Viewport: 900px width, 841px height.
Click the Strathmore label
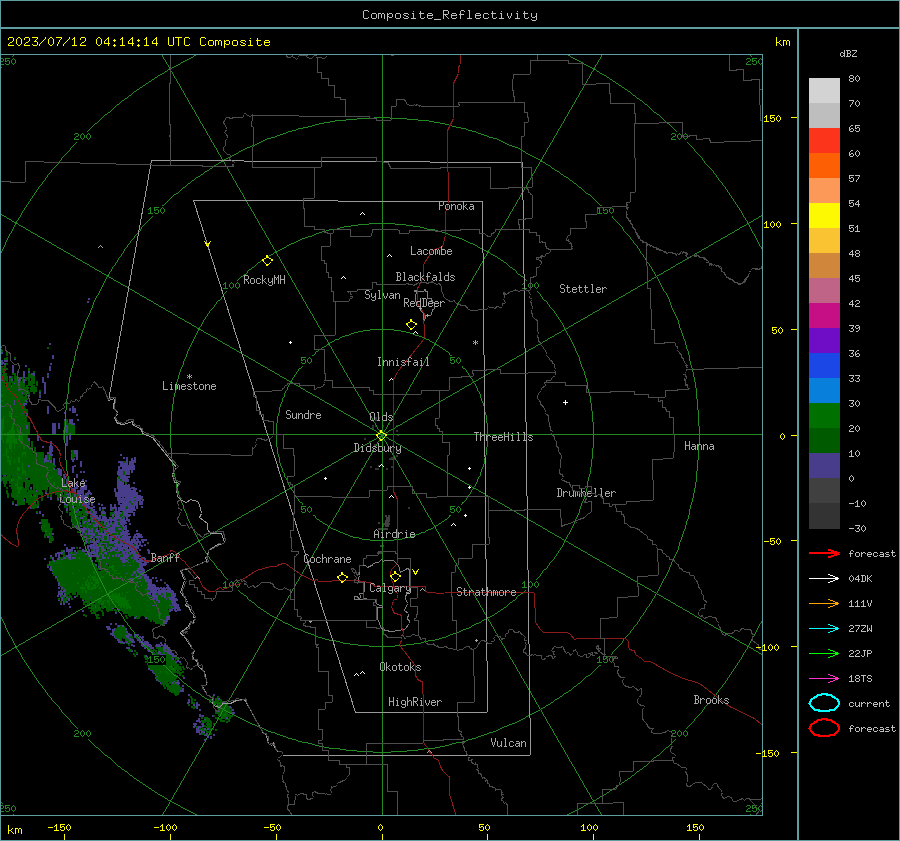pyautogui.click(x=486, y=592)
